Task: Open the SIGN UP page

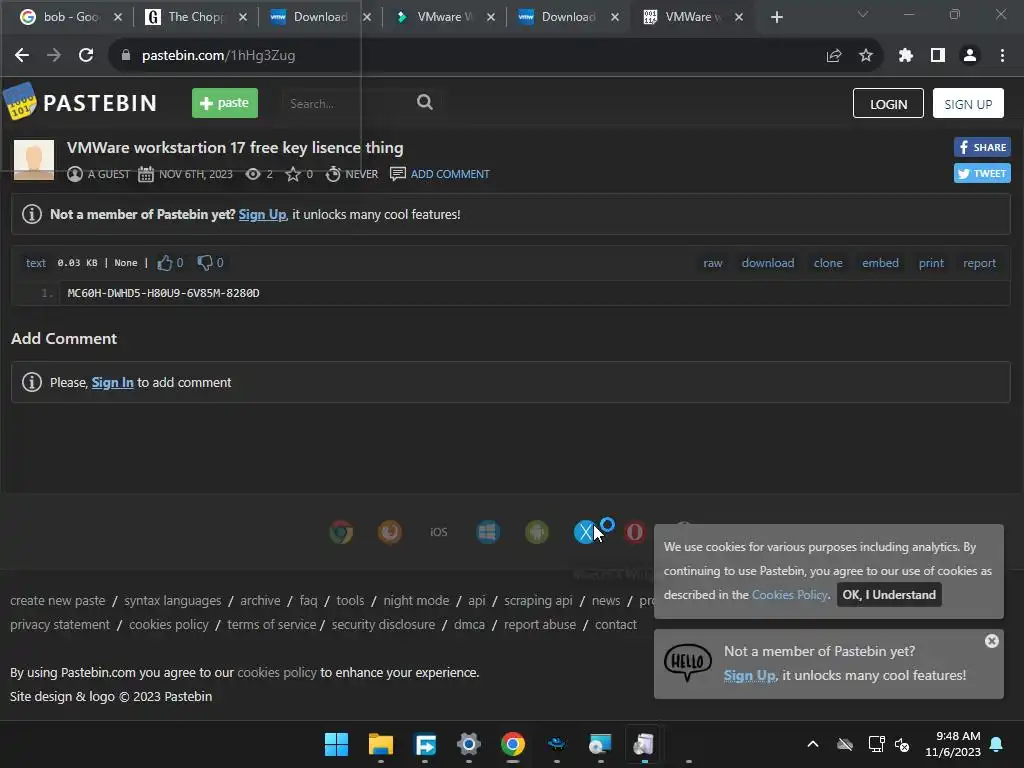Action: point(968,104)
